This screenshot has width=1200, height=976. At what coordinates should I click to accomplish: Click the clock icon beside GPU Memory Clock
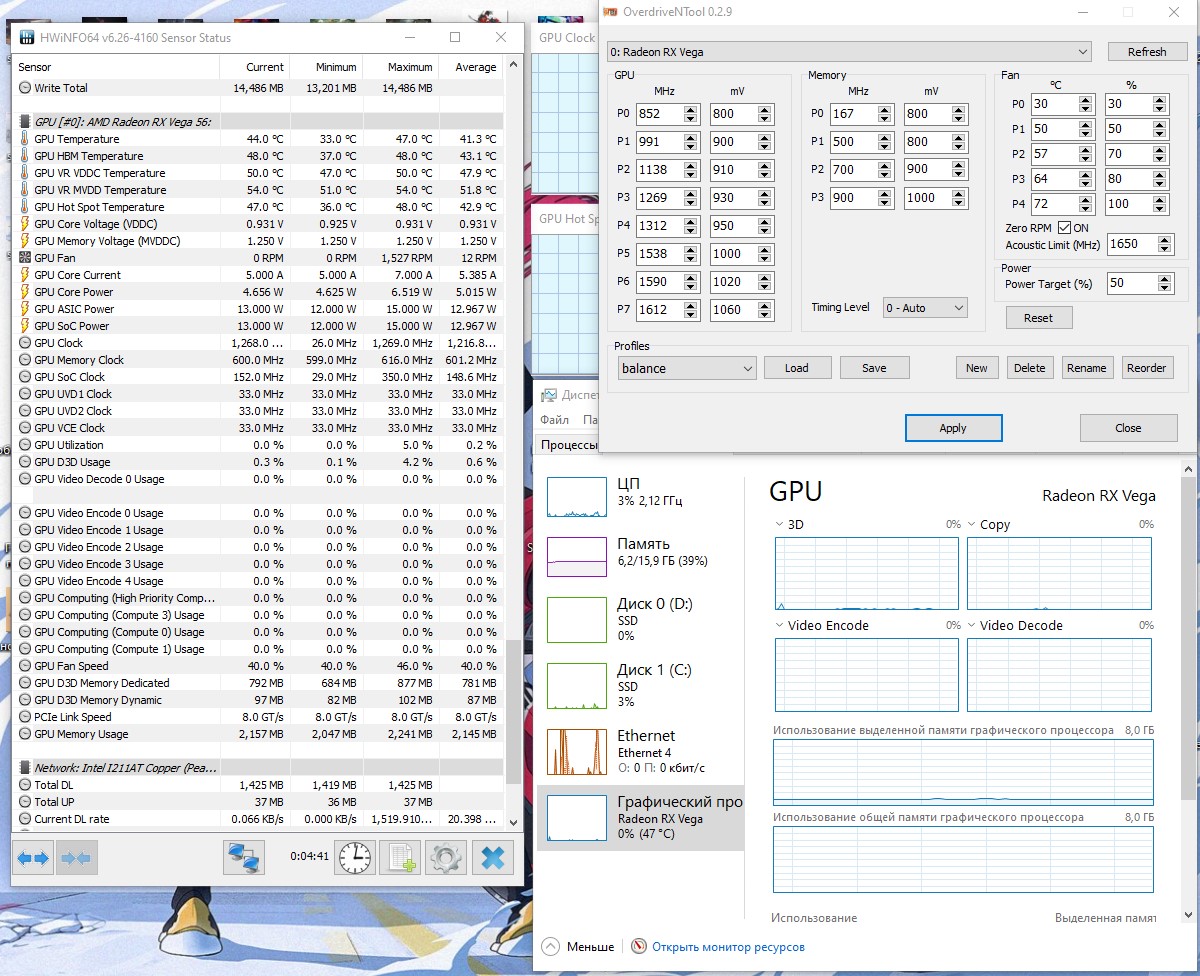tap(25, 360)
